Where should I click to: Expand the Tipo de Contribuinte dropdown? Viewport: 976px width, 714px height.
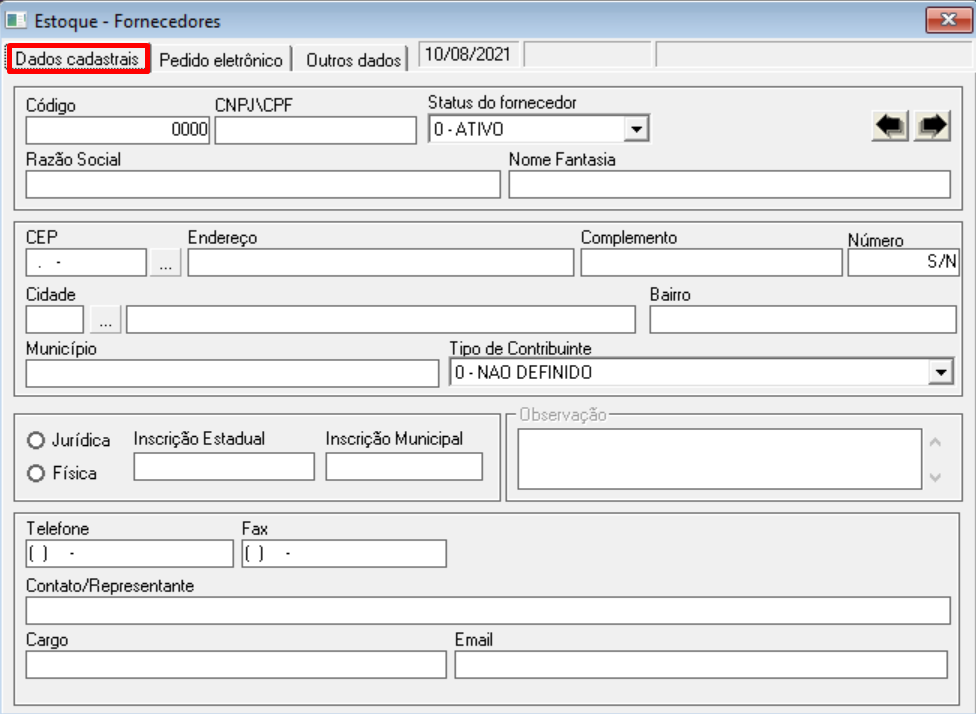[x=941, y=372]
